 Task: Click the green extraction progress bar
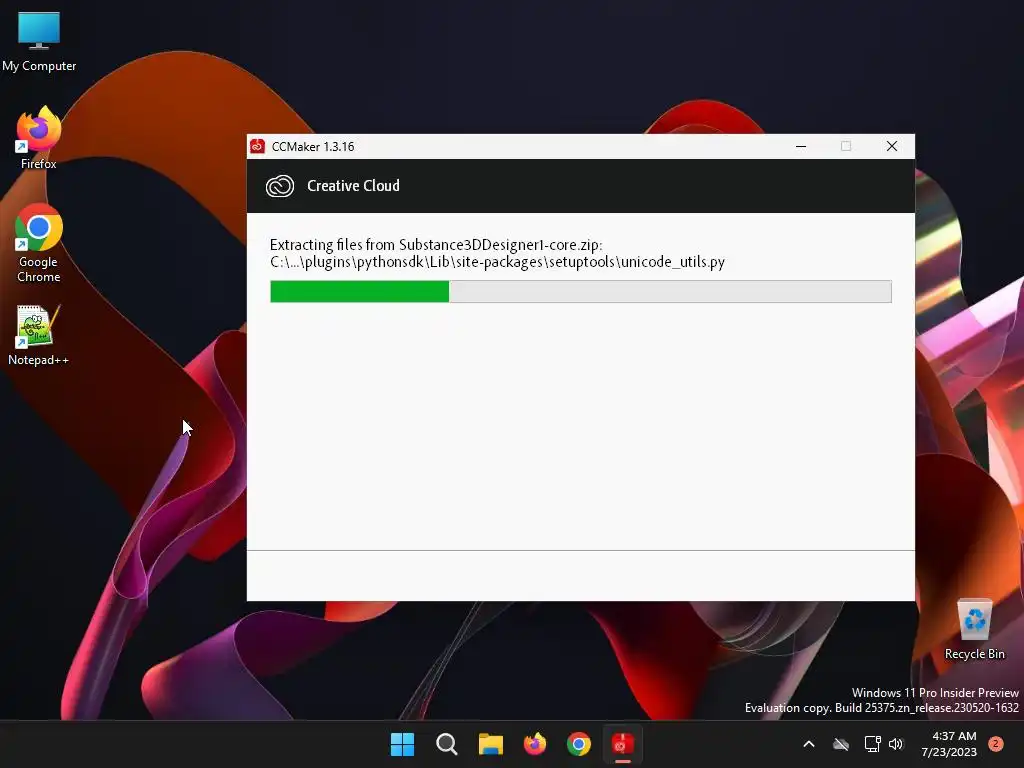pos(581,291)
